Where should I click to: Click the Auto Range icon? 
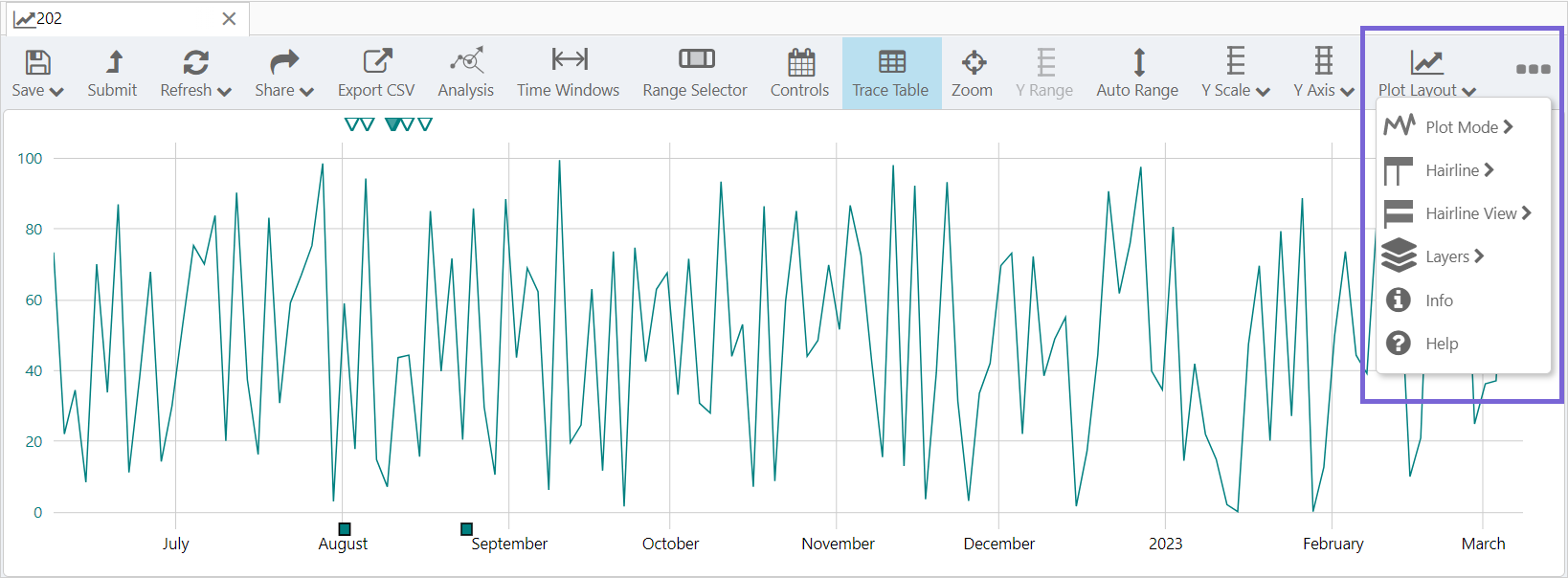[x=1137, y=62]
